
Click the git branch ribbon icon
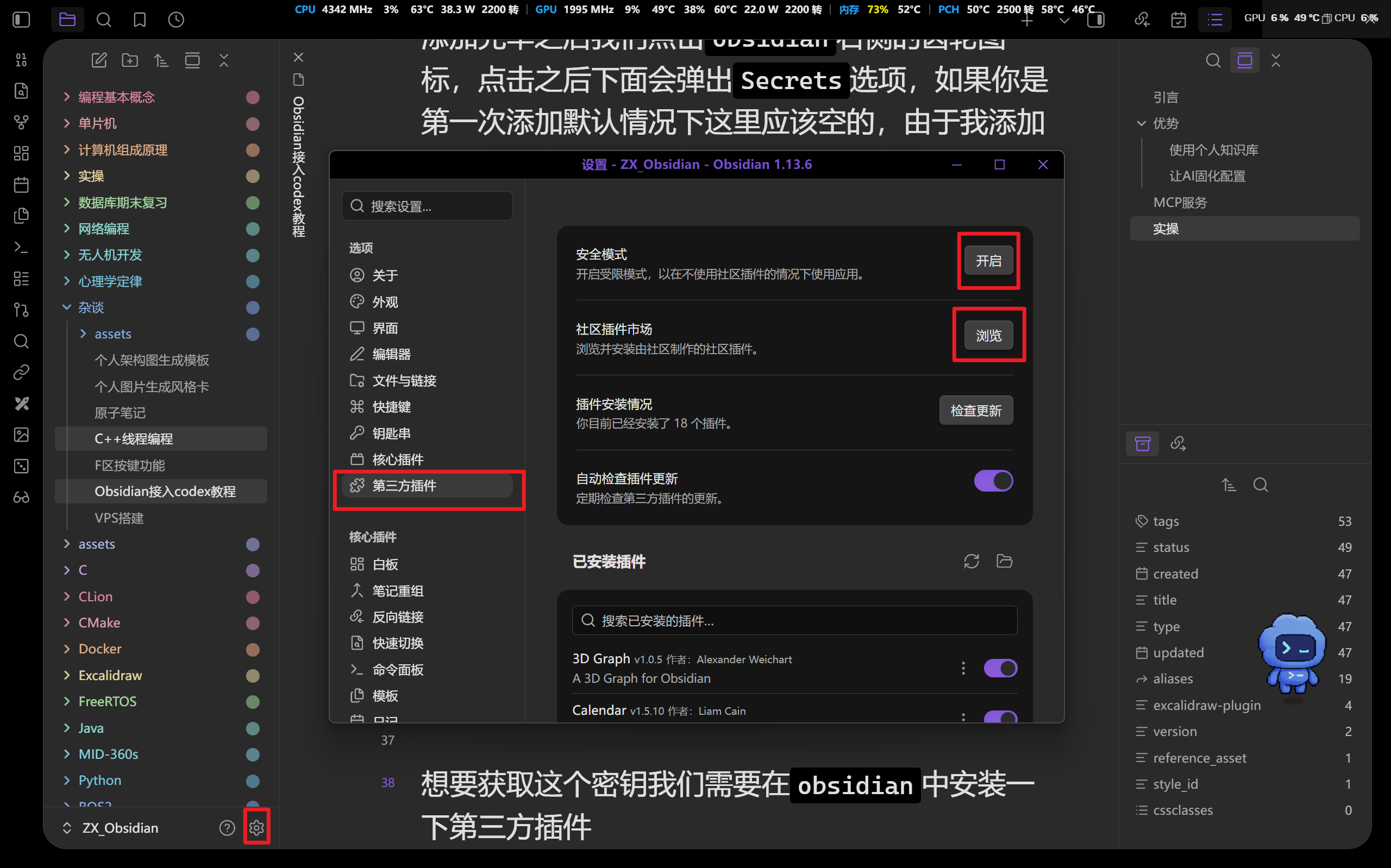click(21, 310)
